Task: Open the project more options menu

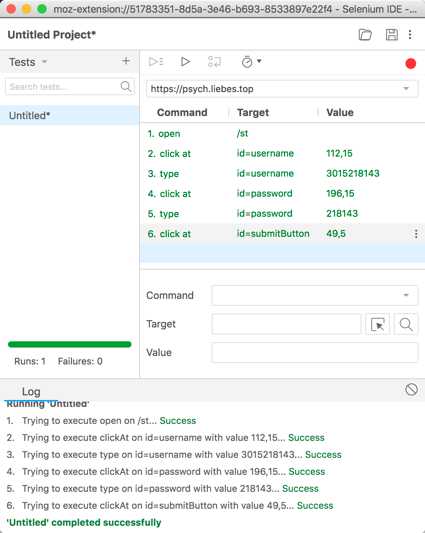Action: [x=410, y=35]
